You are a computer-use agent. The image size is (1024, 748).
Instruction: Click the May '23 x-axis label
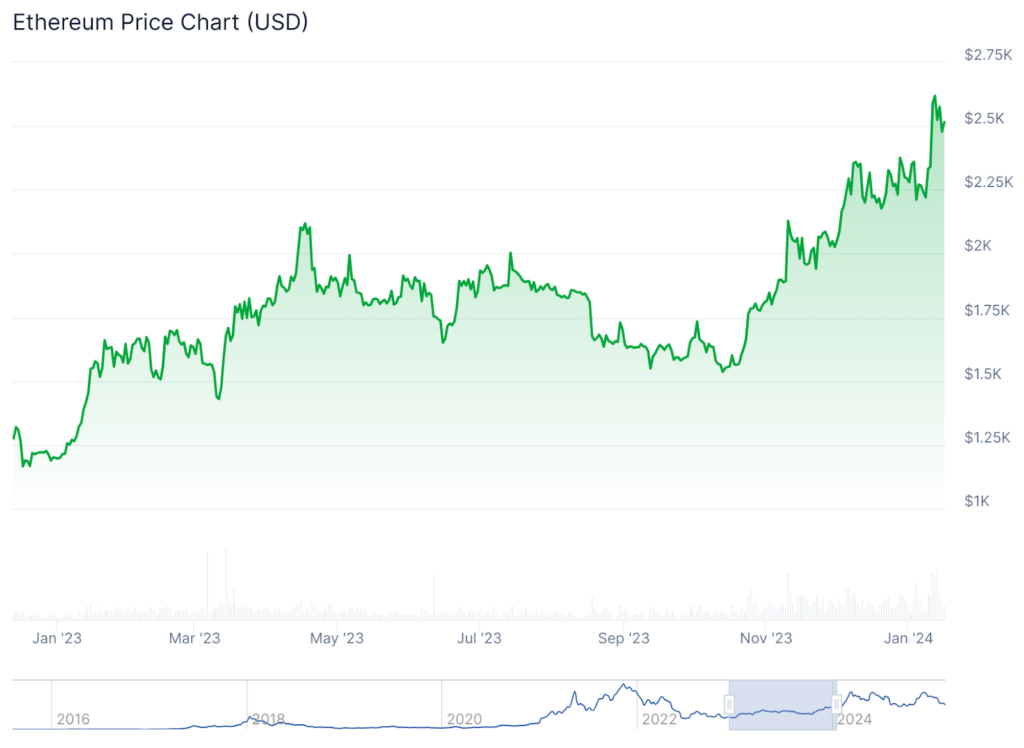coord(338,638)
